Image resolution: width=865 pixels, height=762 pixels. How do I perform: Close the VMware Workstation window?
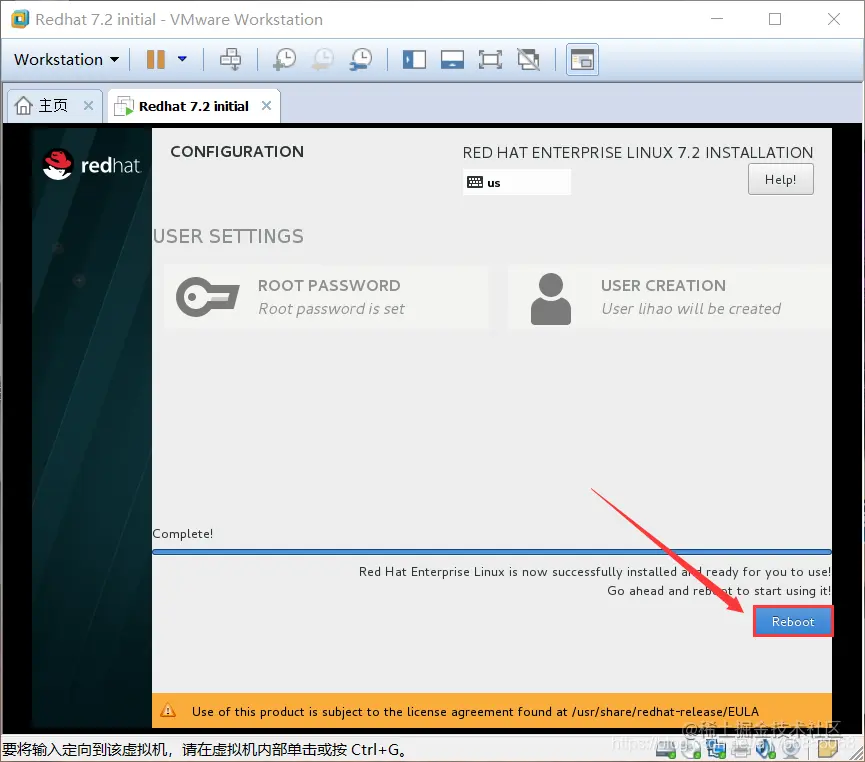834,19
